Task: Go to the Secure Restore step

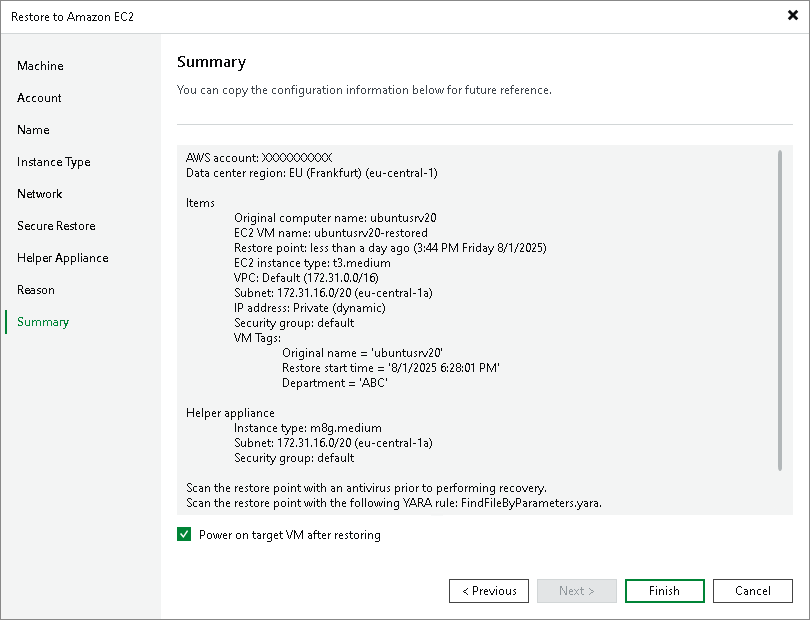Action: 56,226
